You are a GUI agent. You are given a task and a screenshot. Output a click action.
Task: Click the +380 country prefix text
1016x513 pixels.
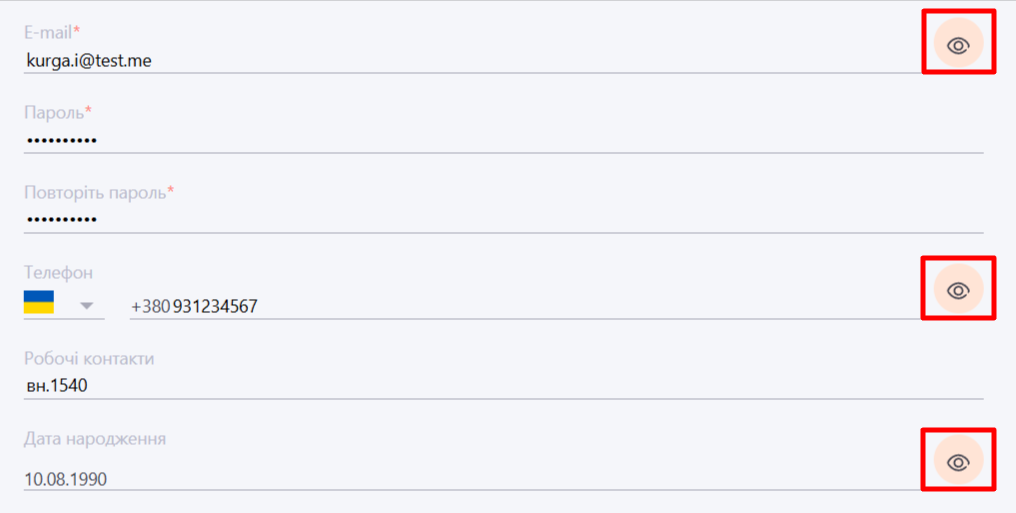(150, 306)
